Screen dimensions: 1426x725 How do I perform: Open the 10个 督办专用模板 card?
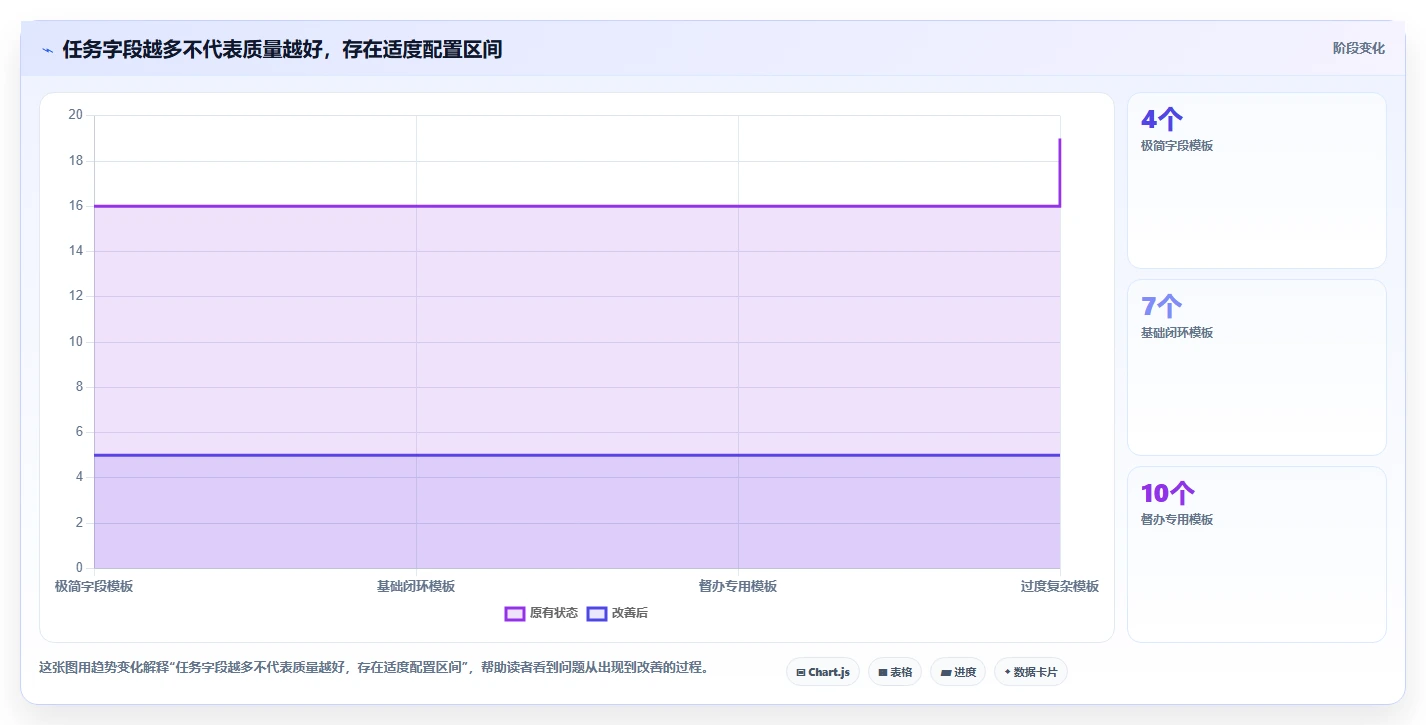1257,555
